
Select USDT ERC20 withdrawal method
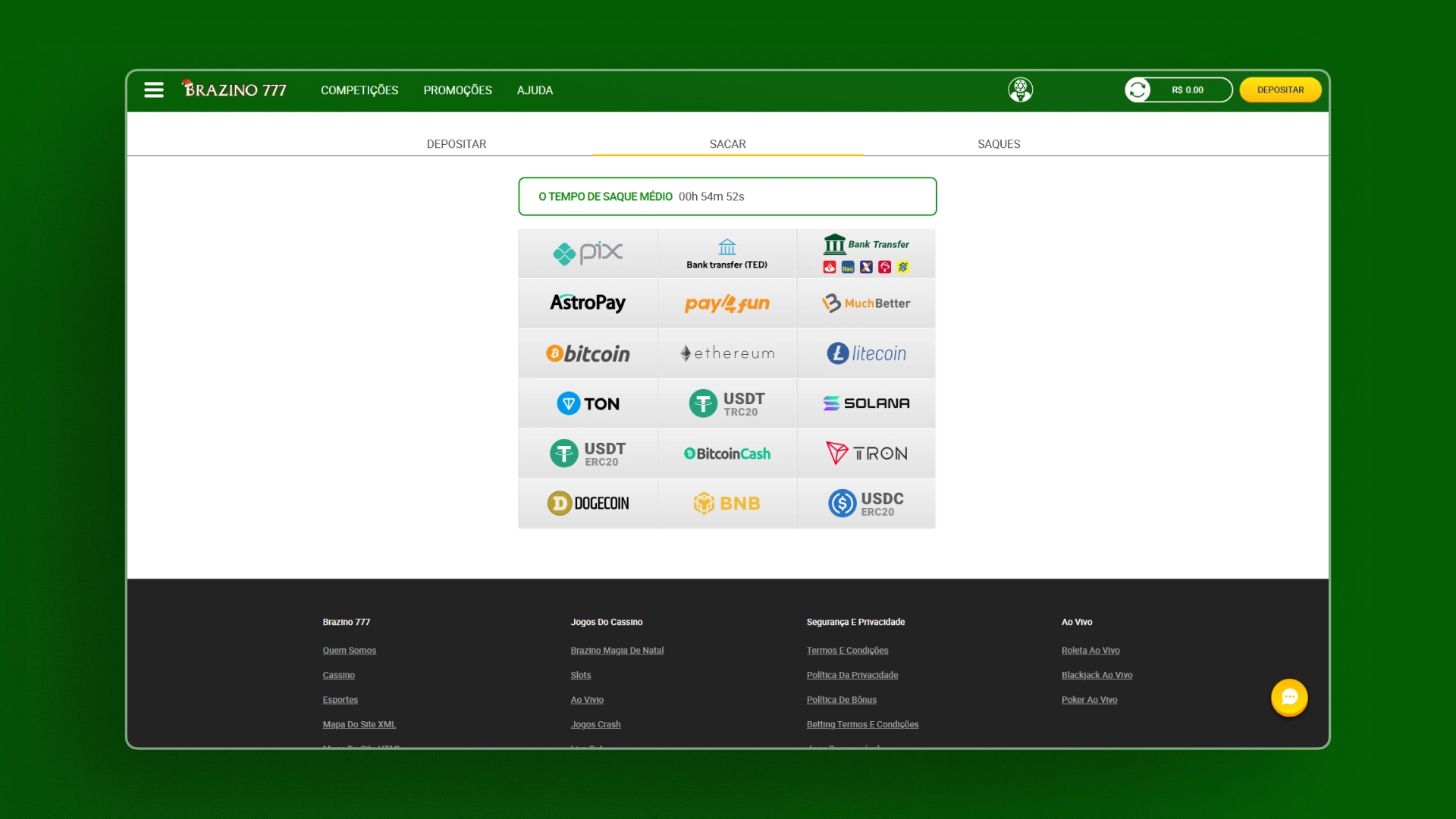[x=588, y=453]
